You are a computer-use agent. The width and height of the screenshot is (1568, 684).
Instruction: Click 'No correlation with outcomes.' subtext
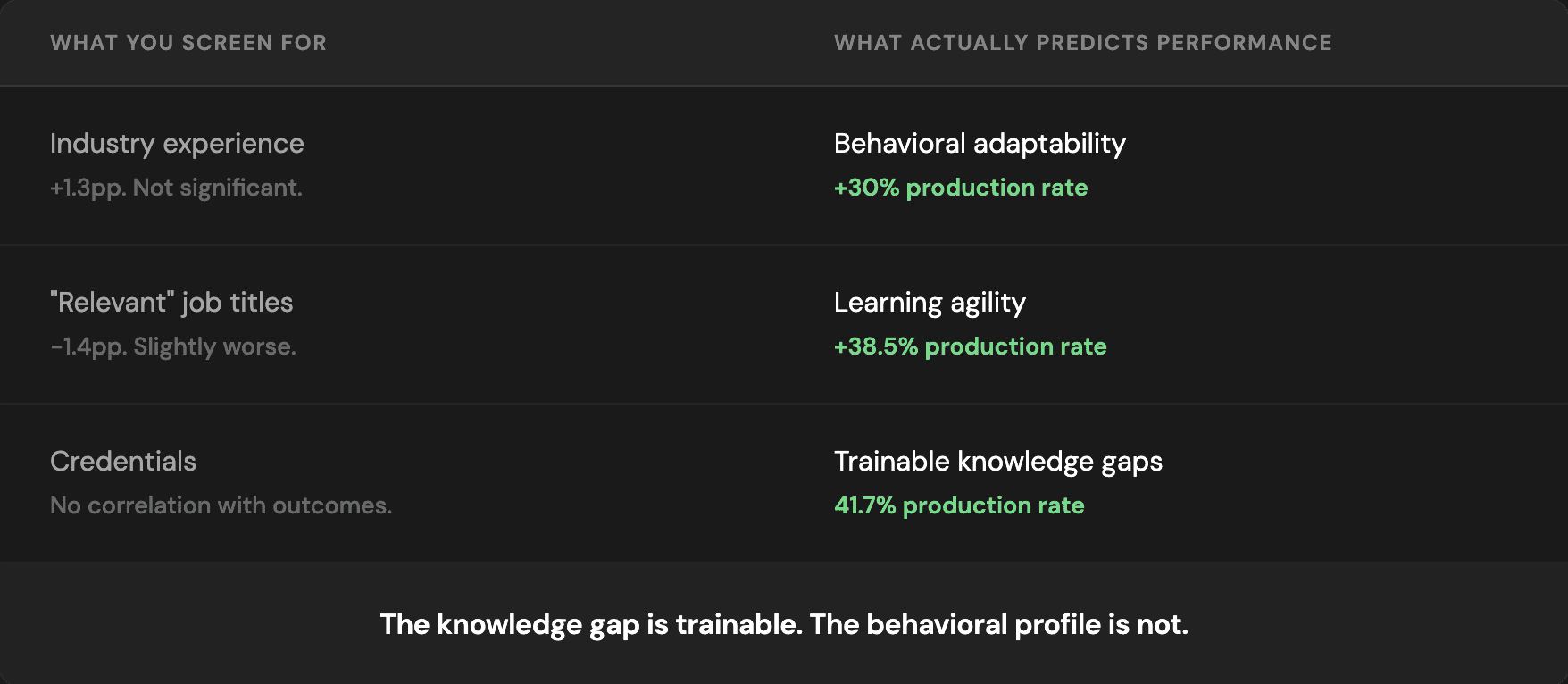(x=221, y=505)
